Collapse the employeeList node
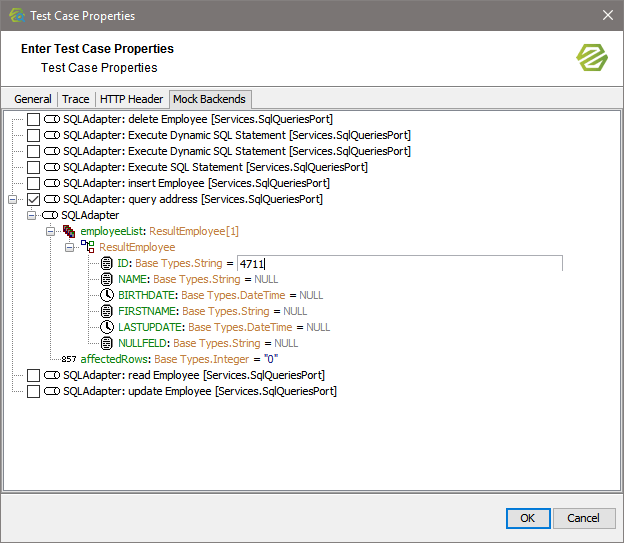 click(51, 231)
